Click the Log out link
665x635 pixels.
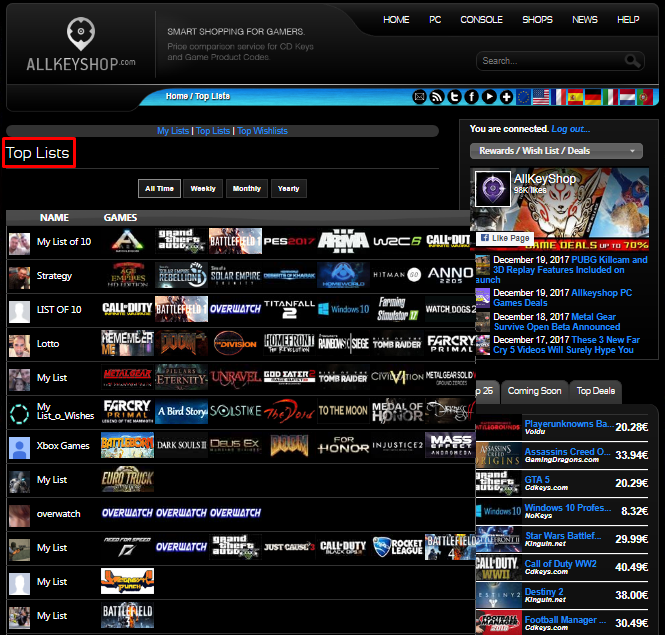571,129
